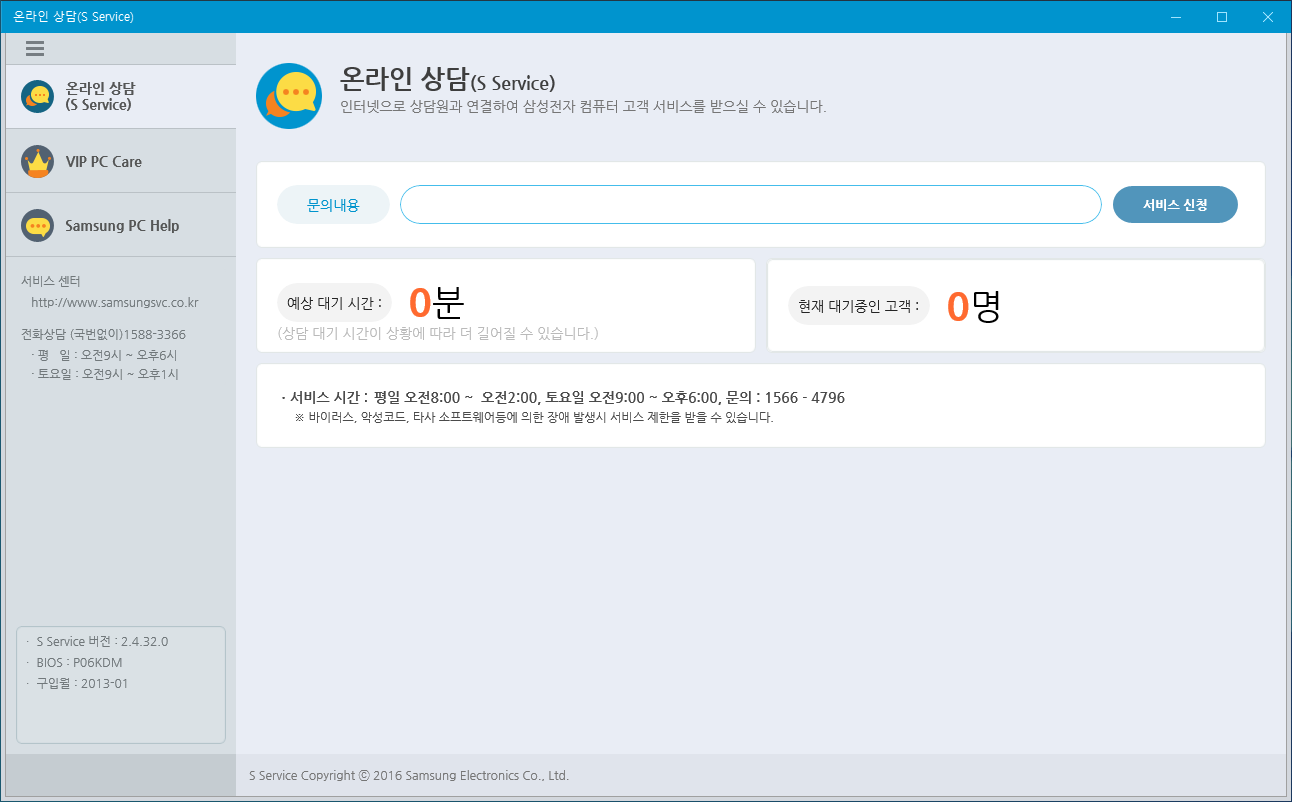This screenshot has width=1292, height=802.
Task: Click the VIP PC Care crown icon
Action: pos(38,161)
